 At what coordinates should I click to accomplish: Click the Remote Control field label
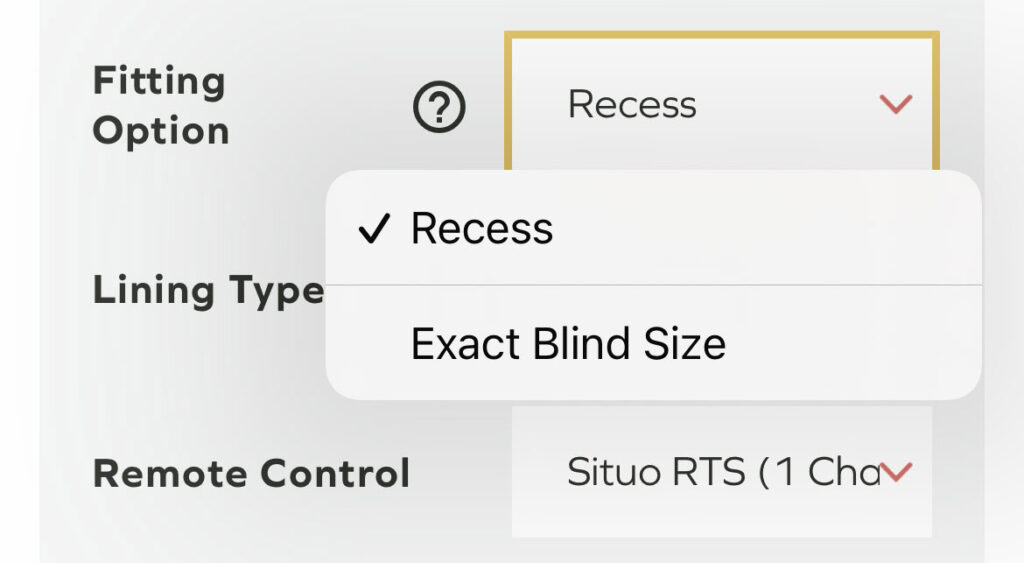point(251,473)
